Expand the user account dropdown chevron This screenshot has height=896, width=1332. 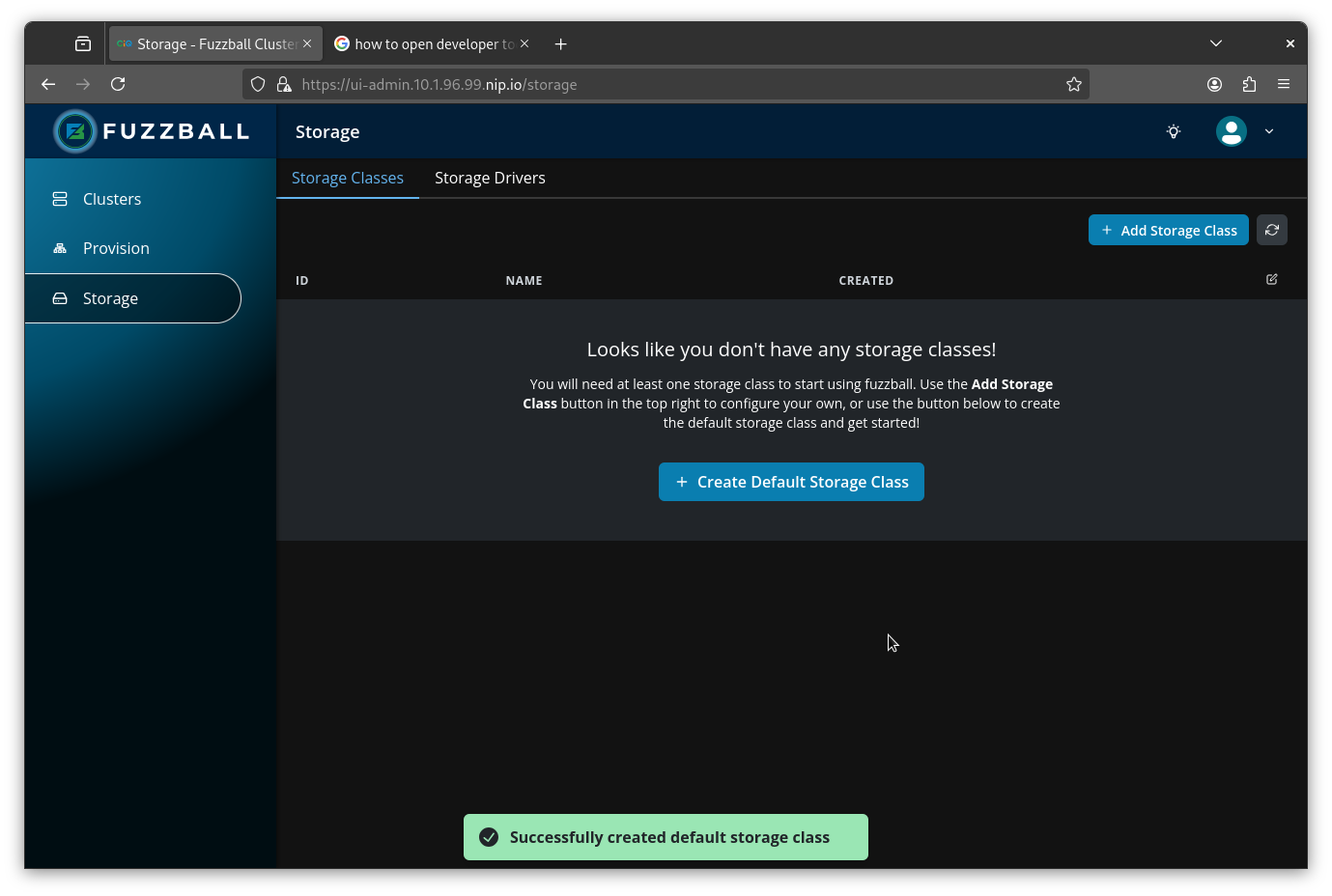pos(1269,131)
